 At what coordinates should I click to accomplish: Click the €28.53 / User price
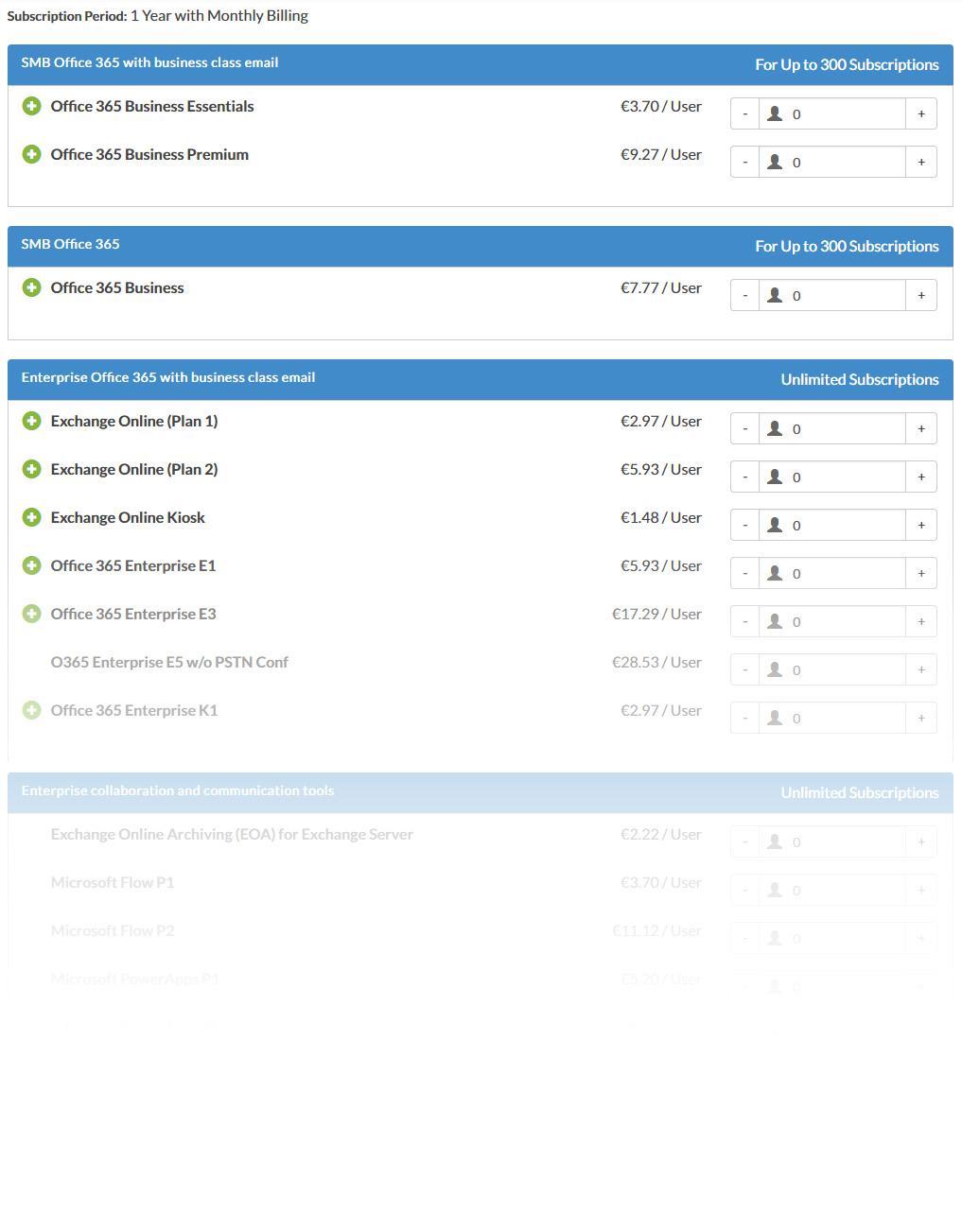(656, 662)
